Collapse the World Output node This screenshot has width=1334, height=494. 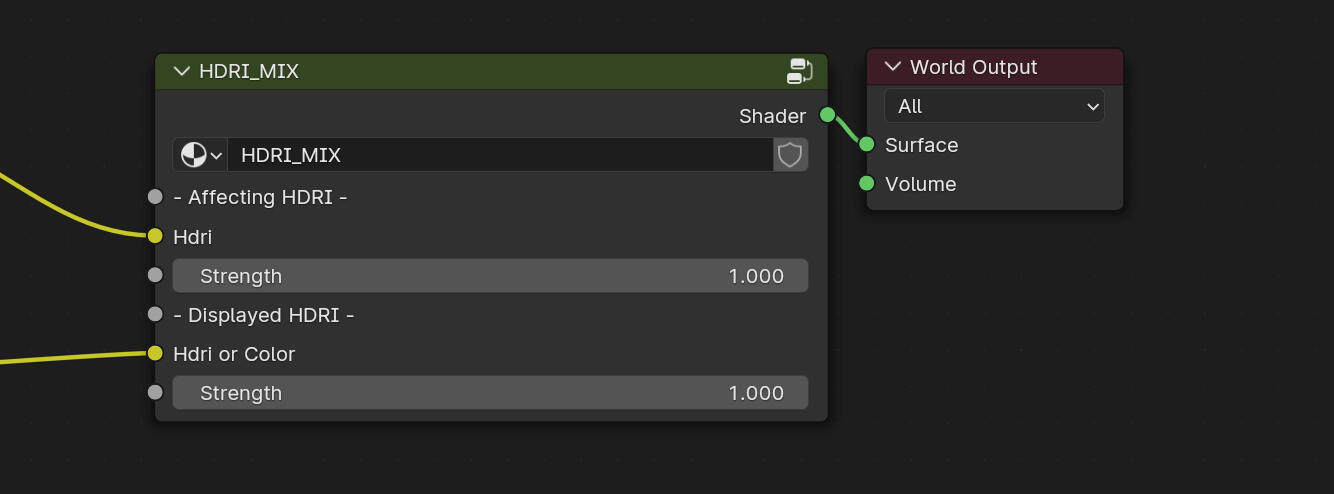[x=892, y=67]
